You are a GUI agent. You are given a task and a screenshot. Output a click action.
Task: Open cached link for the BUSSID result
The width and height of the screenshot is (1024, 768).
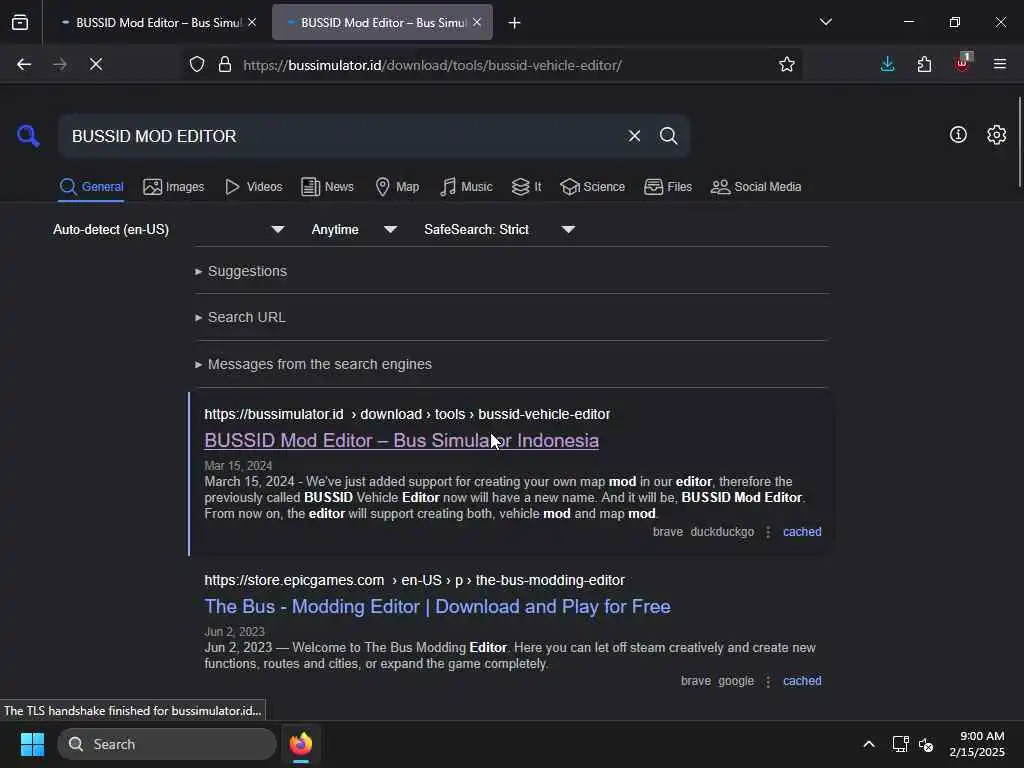pos(802,532)
